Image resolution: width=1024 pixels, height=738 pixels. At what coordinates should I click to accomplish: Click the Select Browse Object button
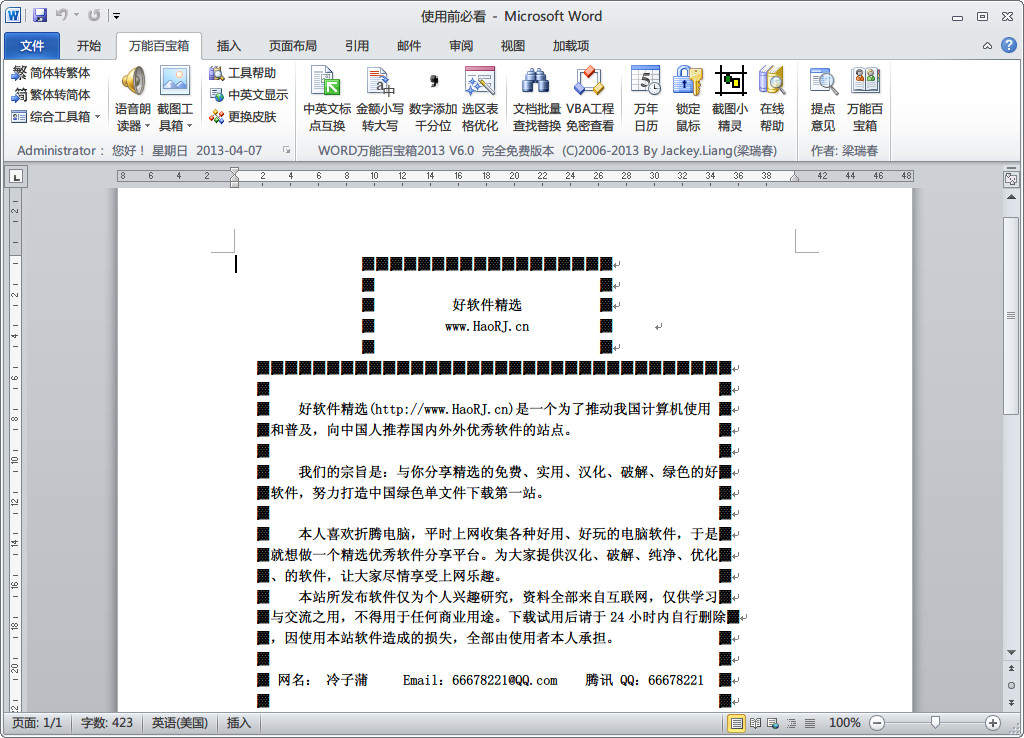pos(1011,685)
